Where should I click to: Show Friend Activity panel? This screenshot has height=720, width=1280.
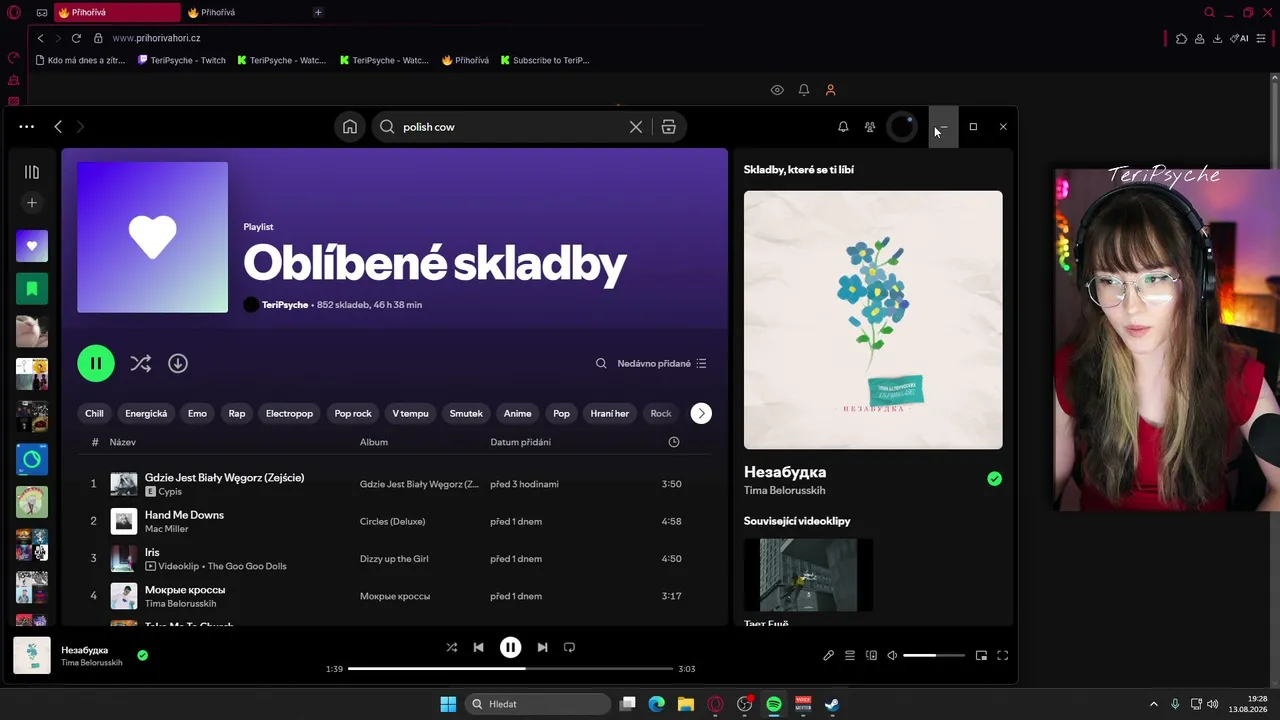point(870,127)
